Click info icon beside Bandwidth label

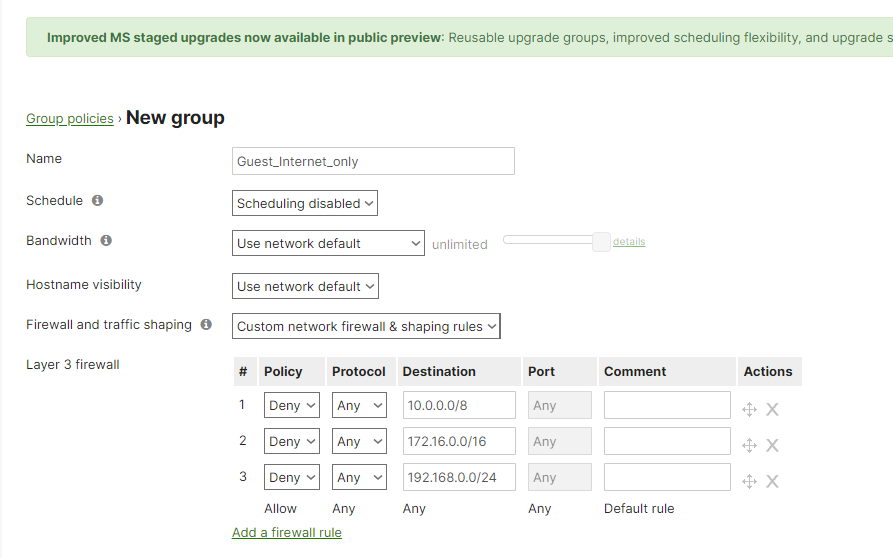[106, 241]
